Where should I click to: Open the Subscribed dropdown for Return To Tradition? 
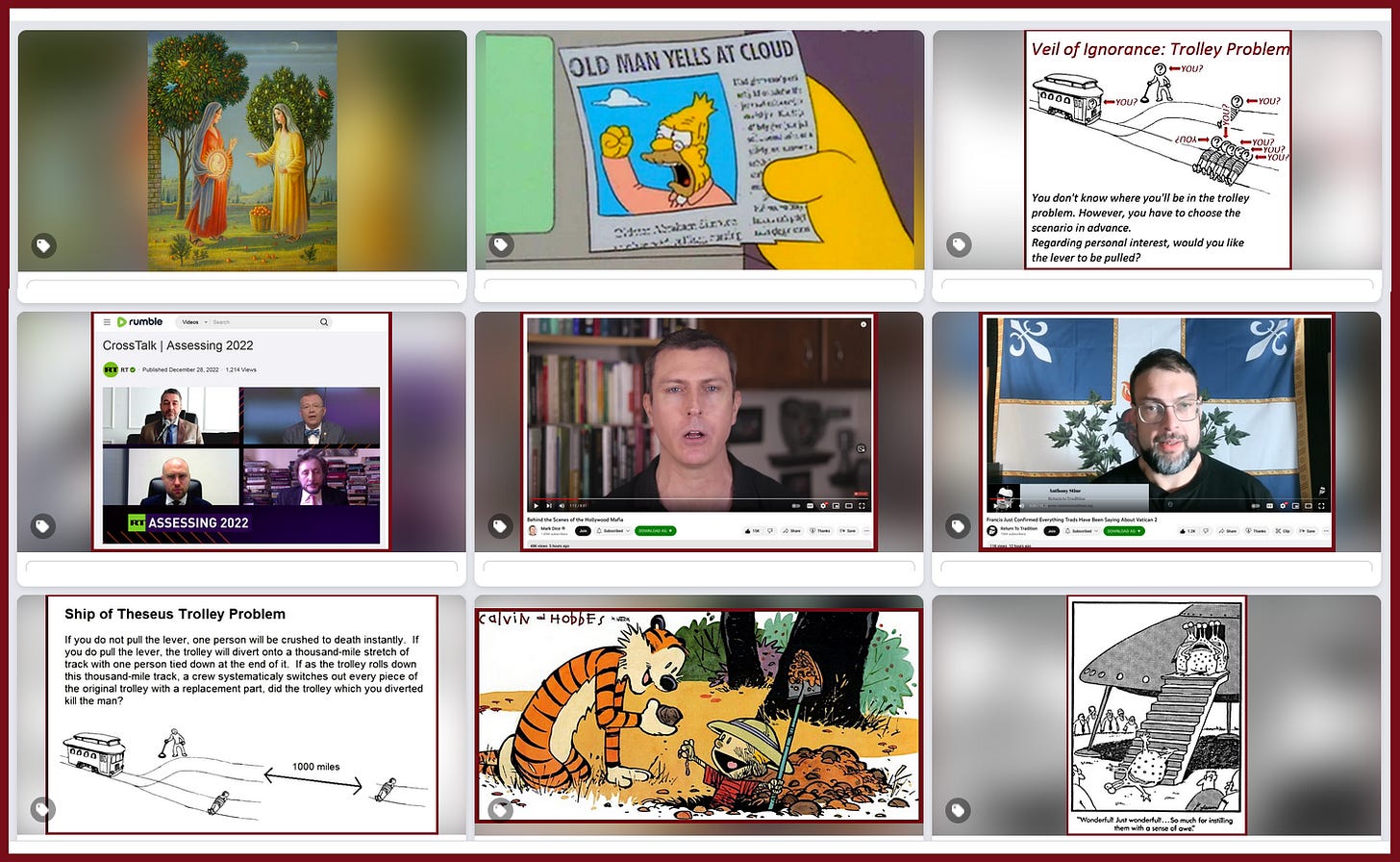point(1082,531)
